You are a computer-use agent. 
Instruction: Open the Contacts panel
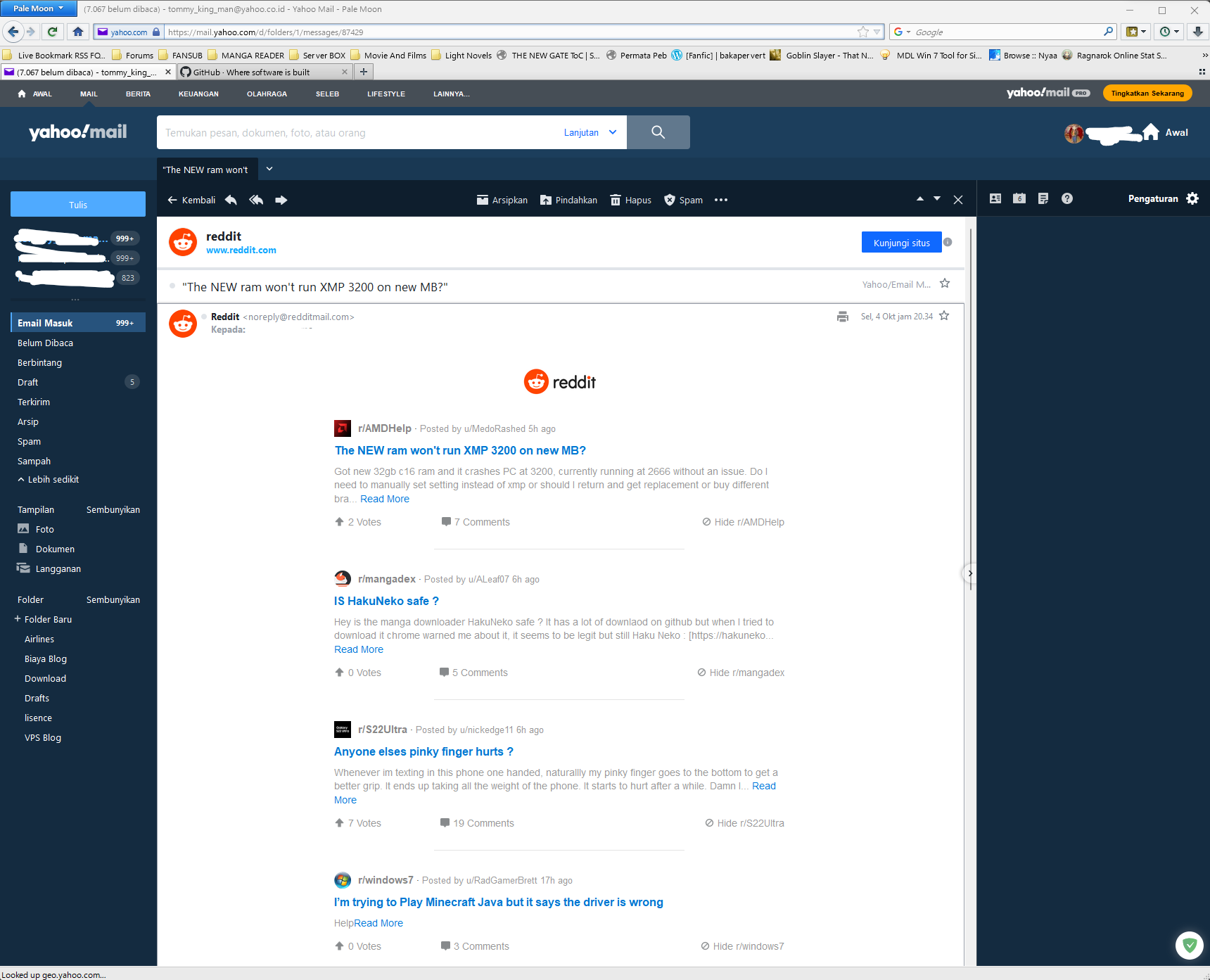point(995,198)
